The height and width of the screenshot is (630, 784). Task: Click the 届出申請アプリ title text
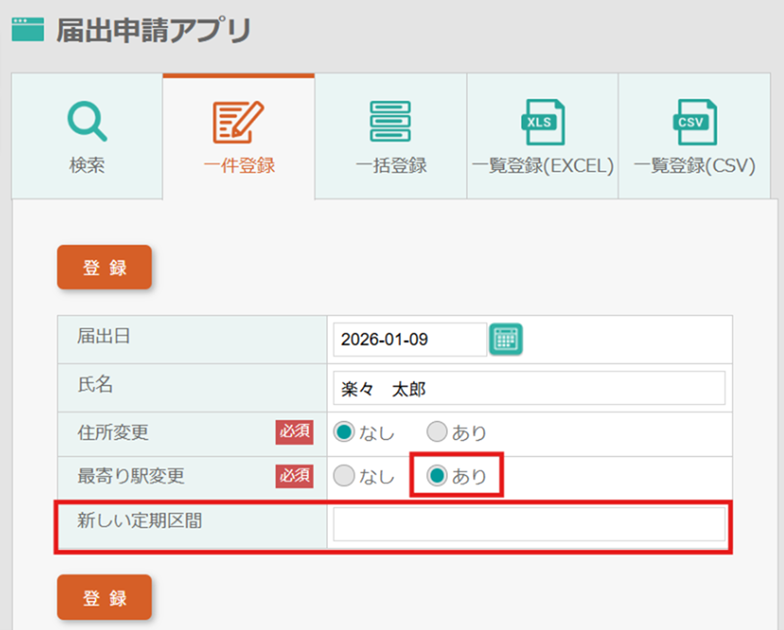click(153, 30)
